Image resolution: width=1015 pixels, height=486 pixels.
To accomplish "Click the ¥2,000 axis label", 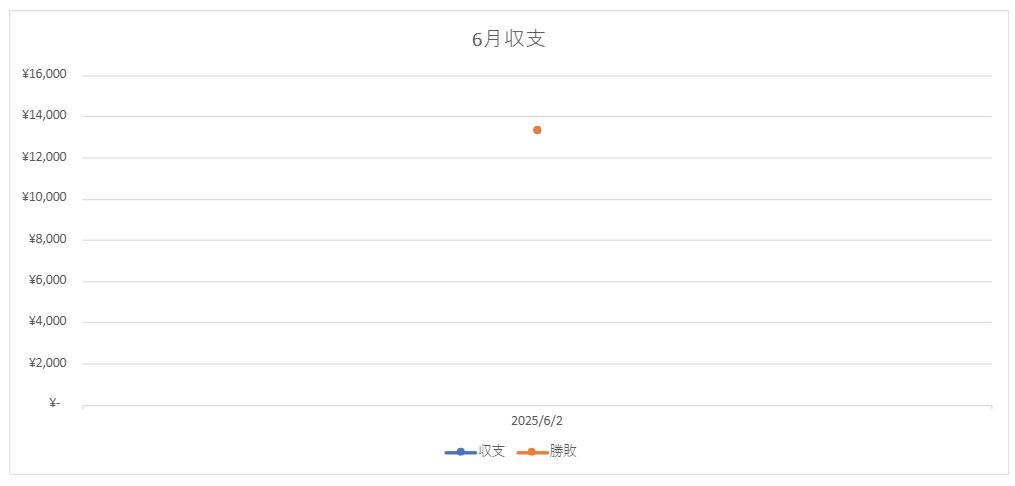I will tap(47, 362).
